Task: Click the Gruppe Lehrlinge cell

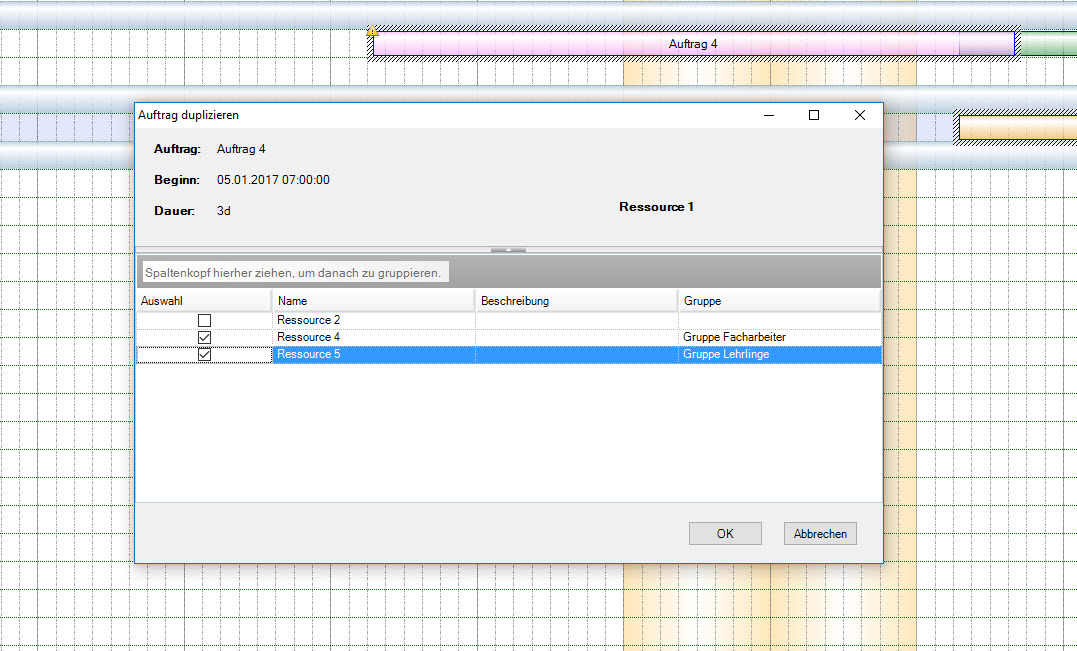Action: pos(726,354)
